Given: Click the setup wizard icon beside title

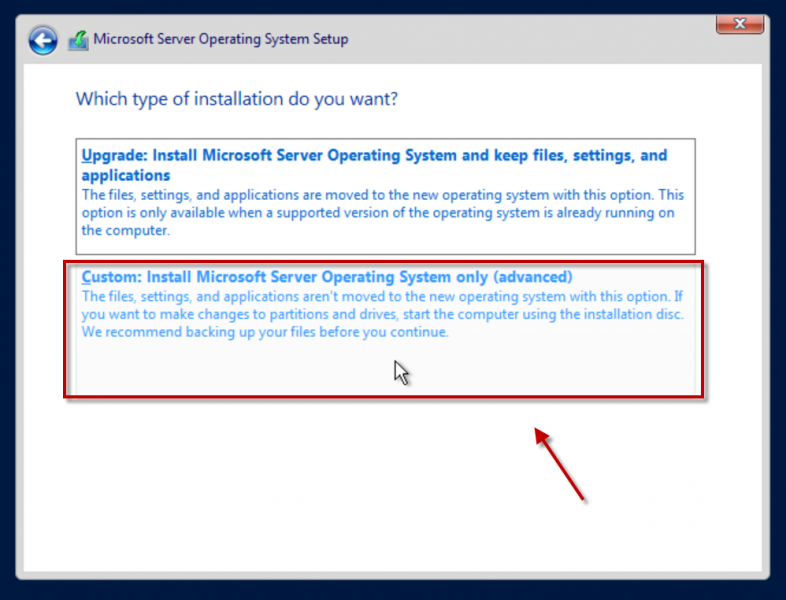Looking at the screenshot, I should 78,40.
